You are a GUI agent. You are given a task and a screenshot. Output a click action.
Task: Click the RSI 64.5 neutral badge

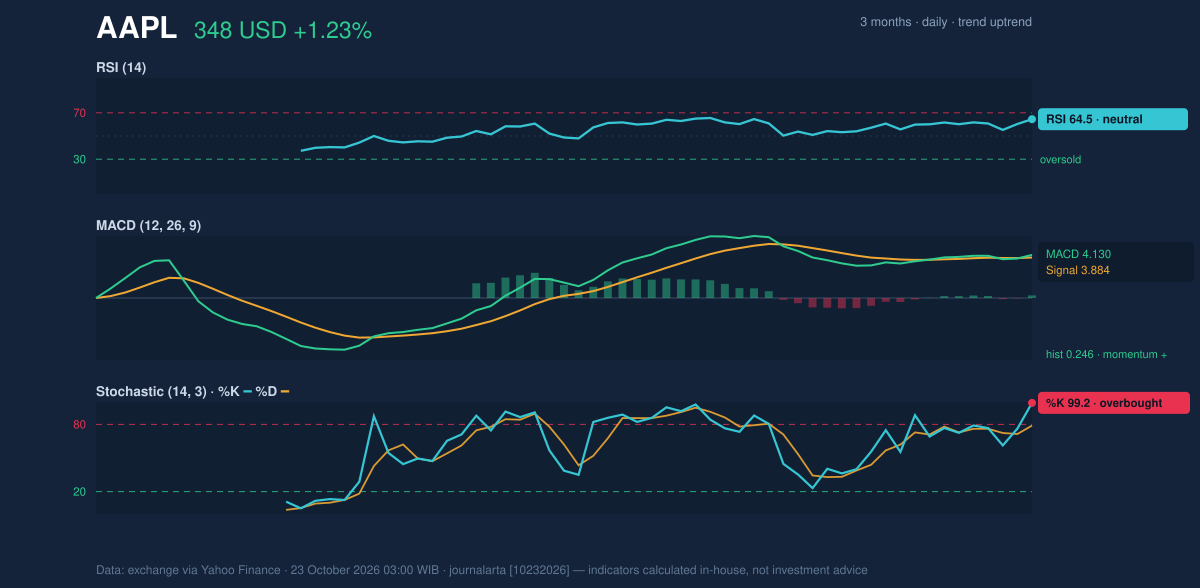click(1113, 119)
